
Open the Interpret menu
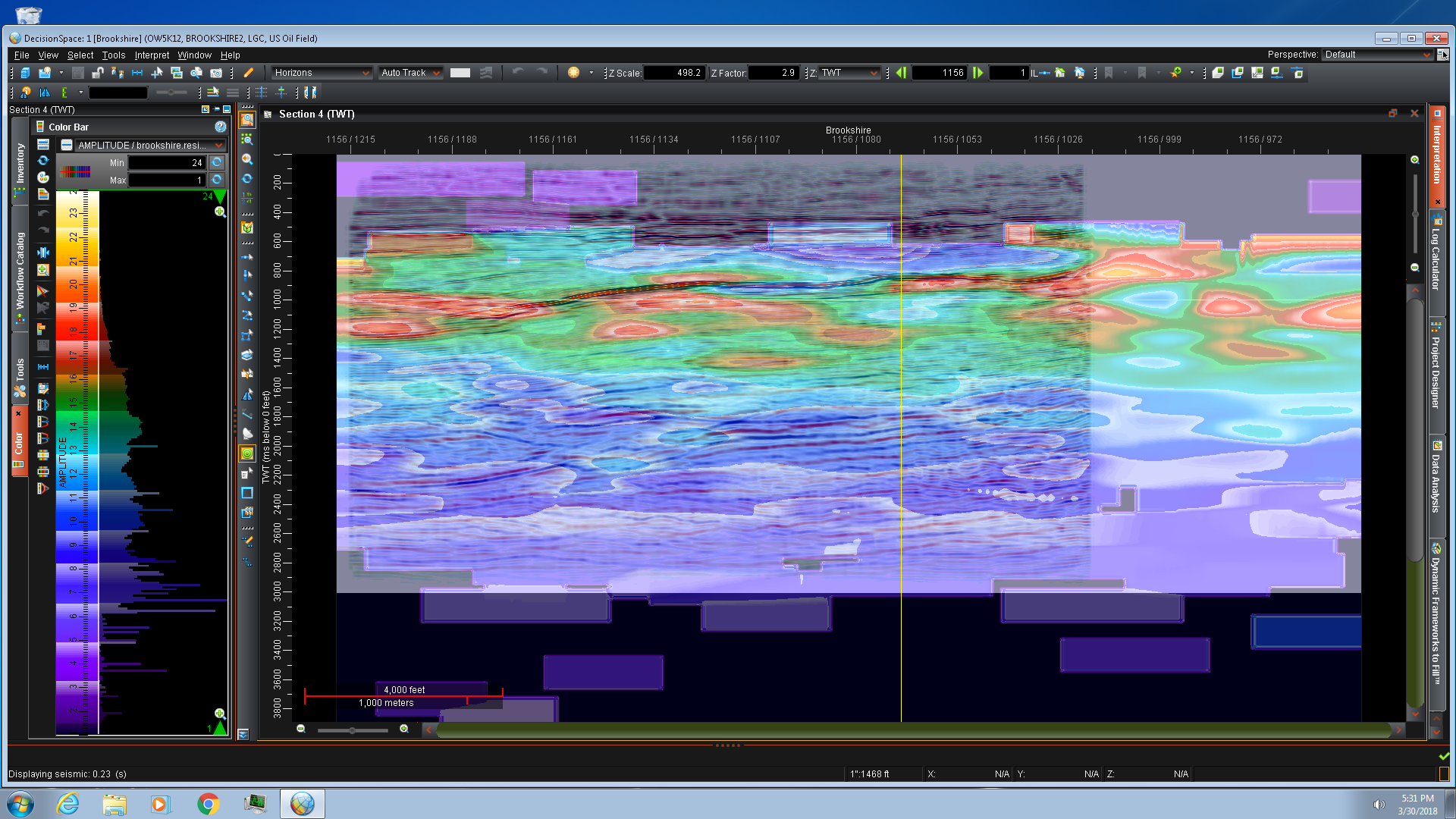coord(152,55)
